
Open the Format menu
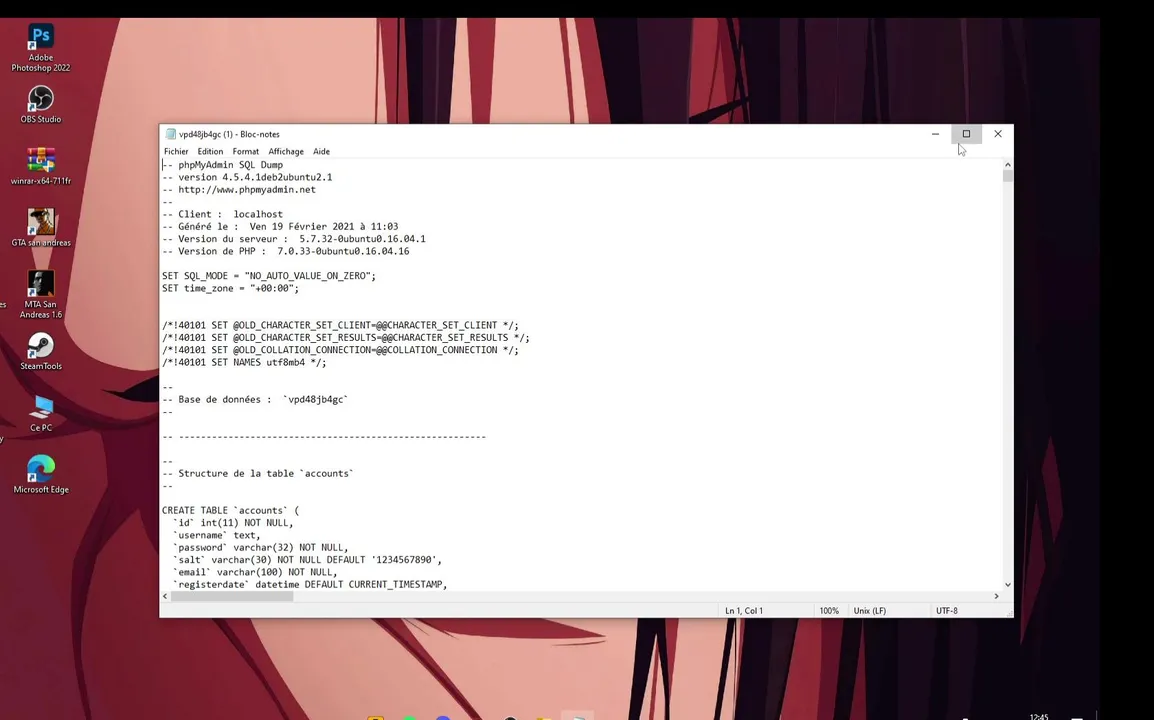tap(245, 152)
